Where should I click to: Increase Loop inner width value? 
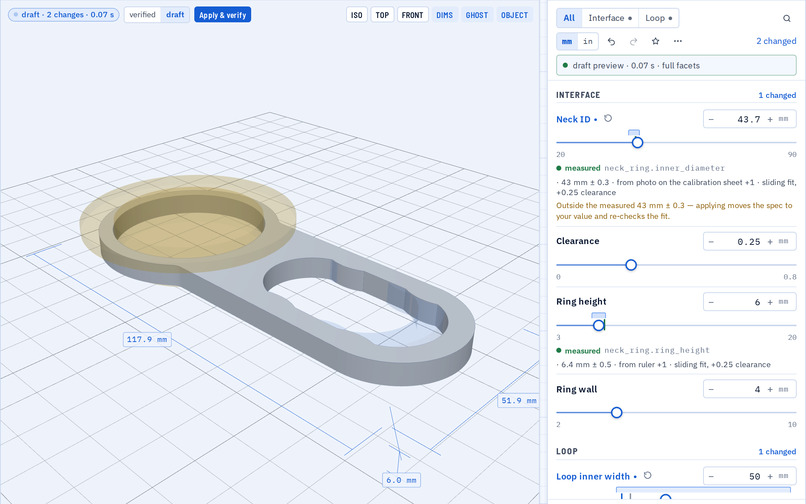point(770,476)
